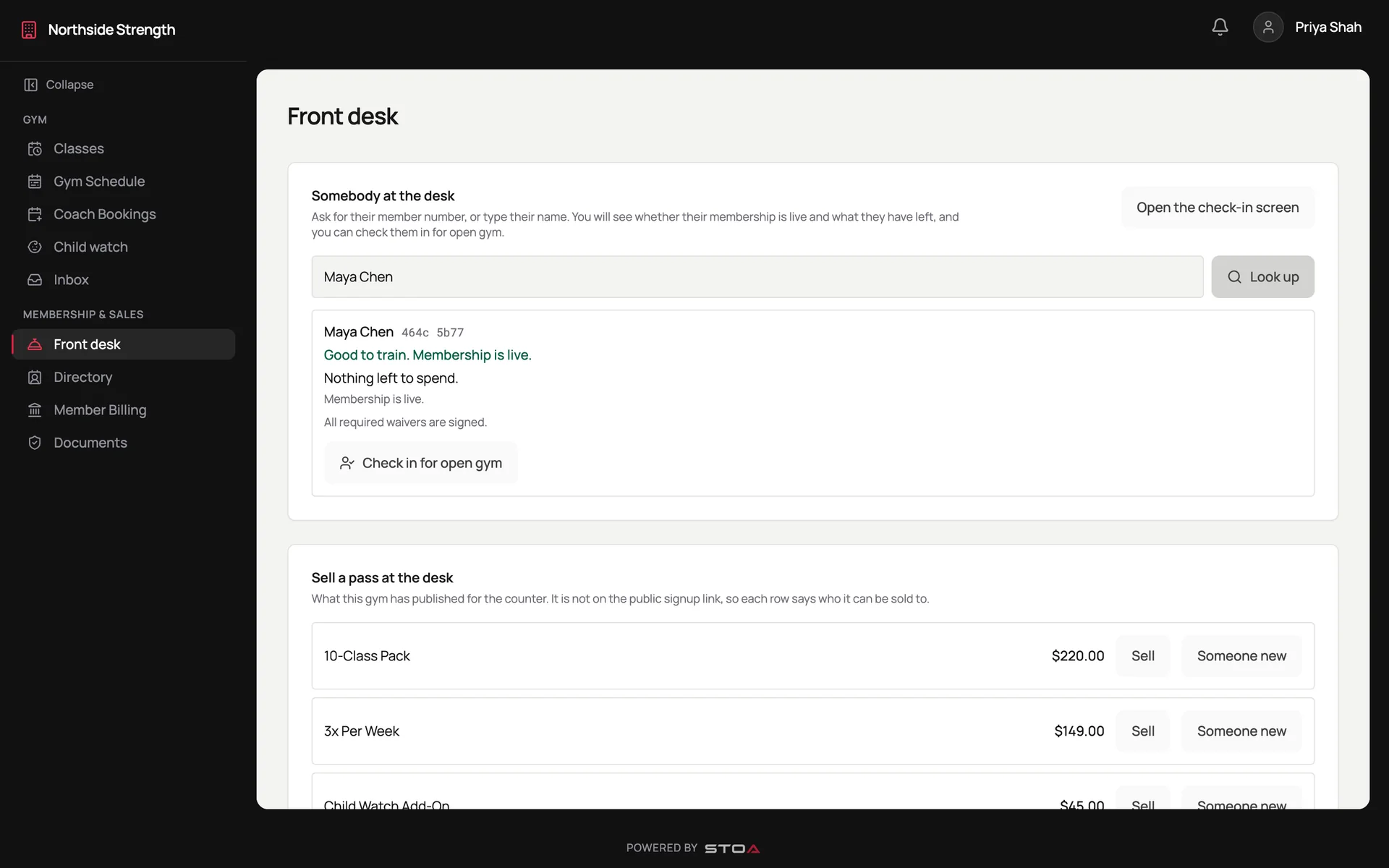Check in Maya Chen for open gym
Screen dimensions: 1389x868
coord(420,463)
